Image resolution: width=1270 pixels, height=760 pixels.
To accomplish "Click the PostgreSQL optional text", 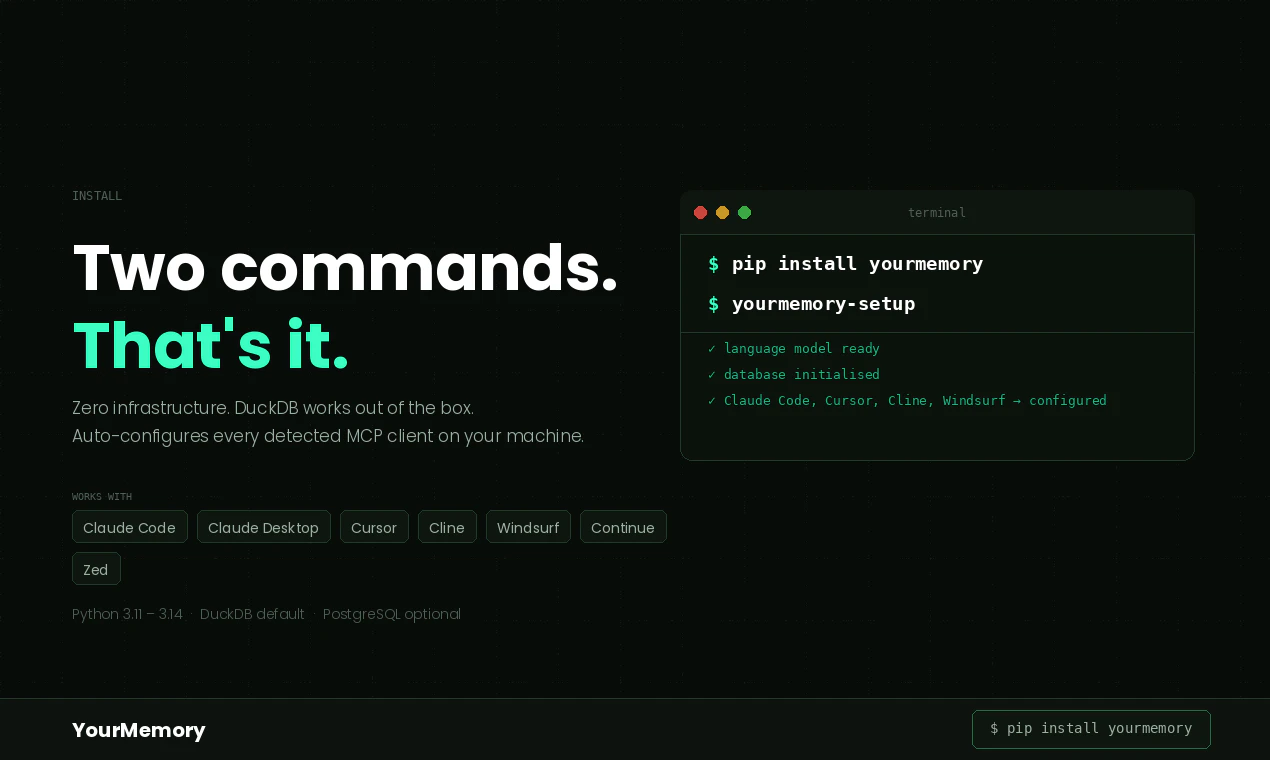I will pos(392,614).
